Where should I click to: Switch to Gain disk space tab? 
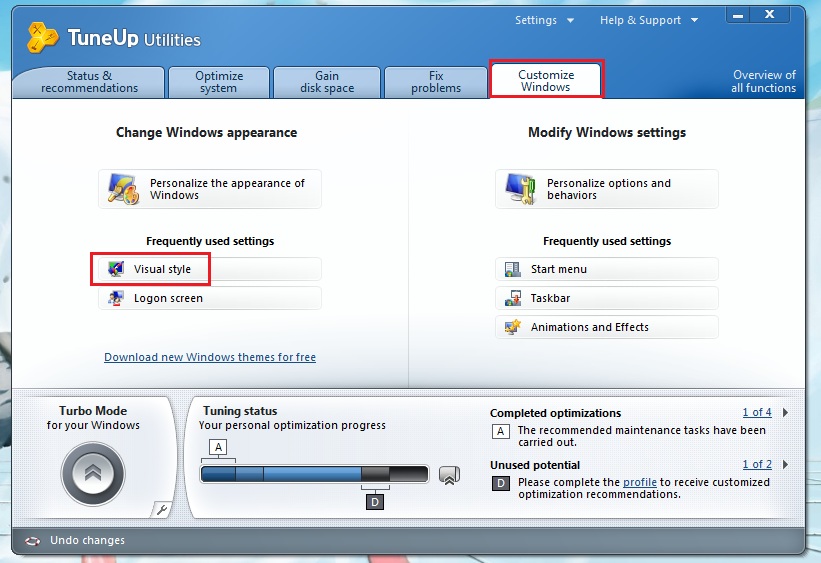(x=327, y=82)
